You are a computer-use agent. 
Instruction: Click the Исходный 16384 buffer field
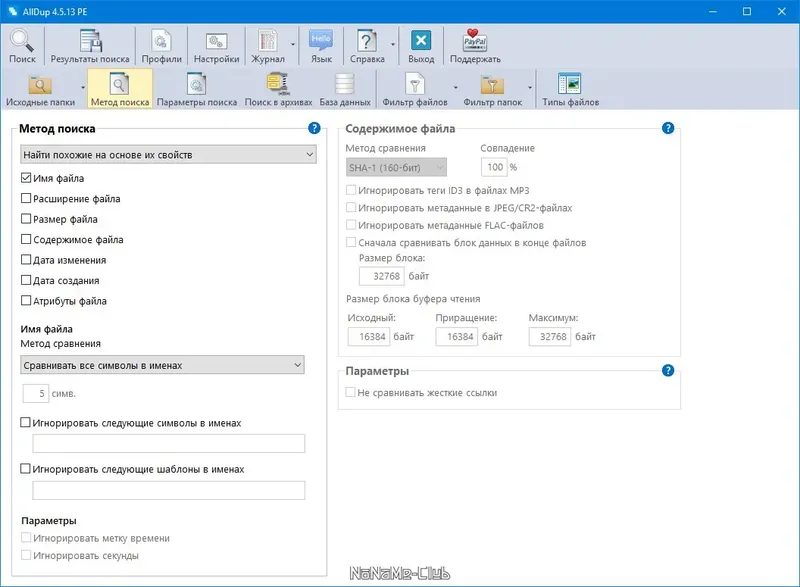(x=368, y=337)
